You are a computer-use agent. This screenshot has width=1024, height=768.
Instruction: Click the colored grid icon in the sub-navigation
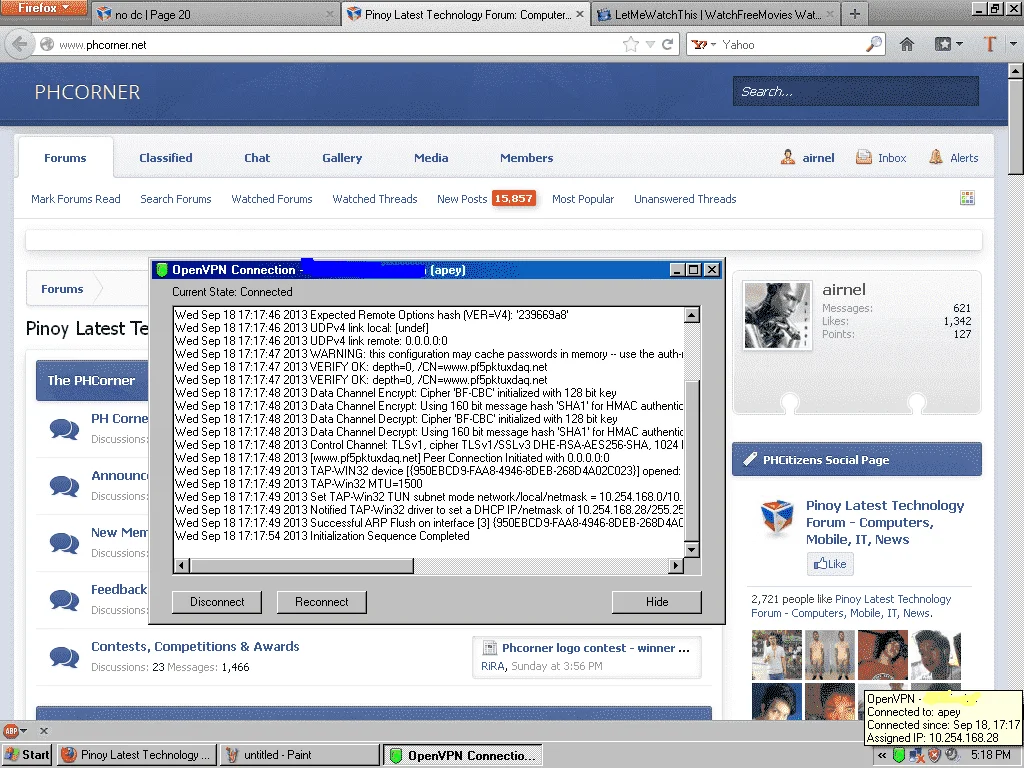(x=967, y=198)
